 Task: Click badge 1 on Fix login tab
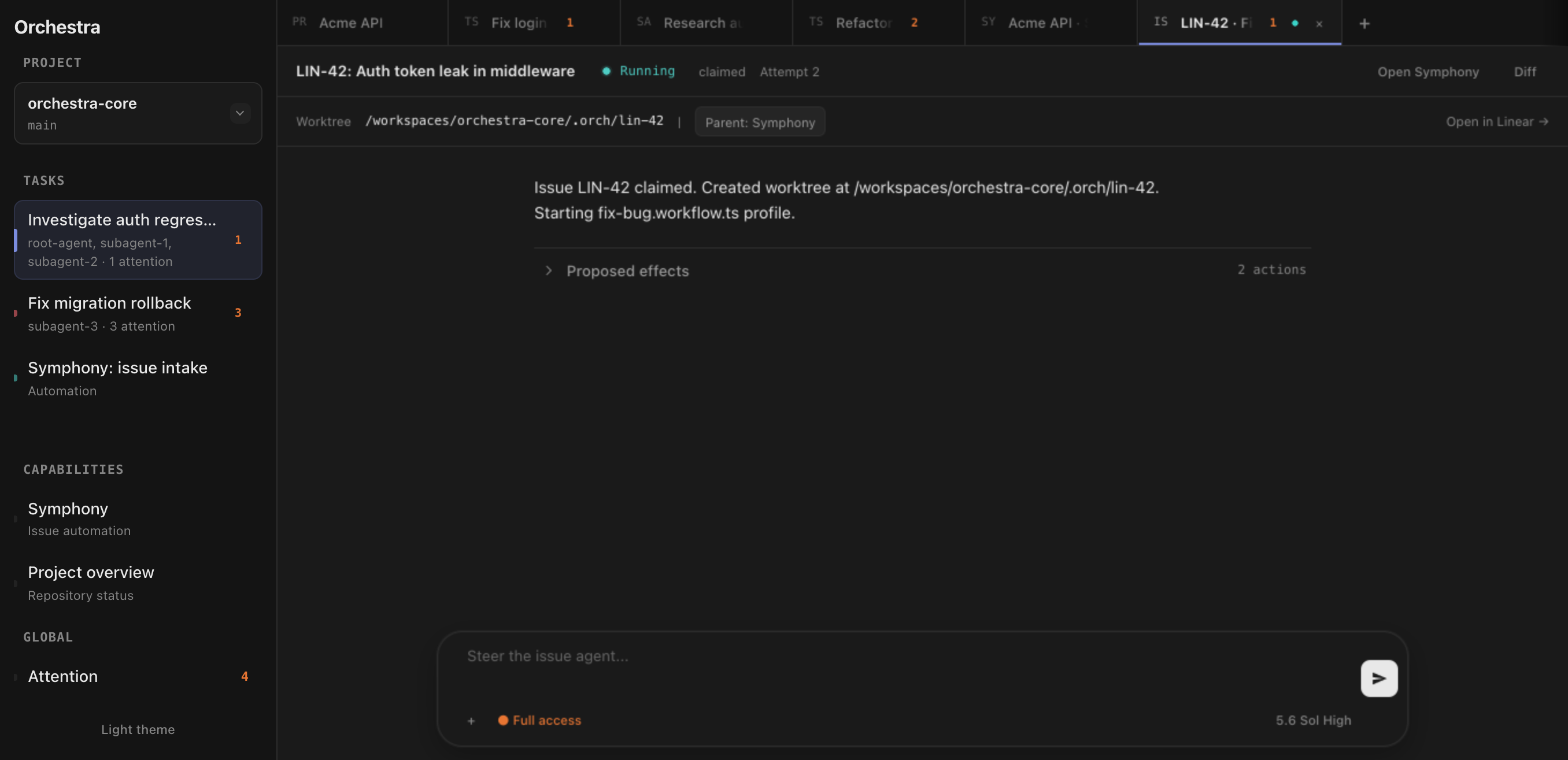tap(569, 23)
